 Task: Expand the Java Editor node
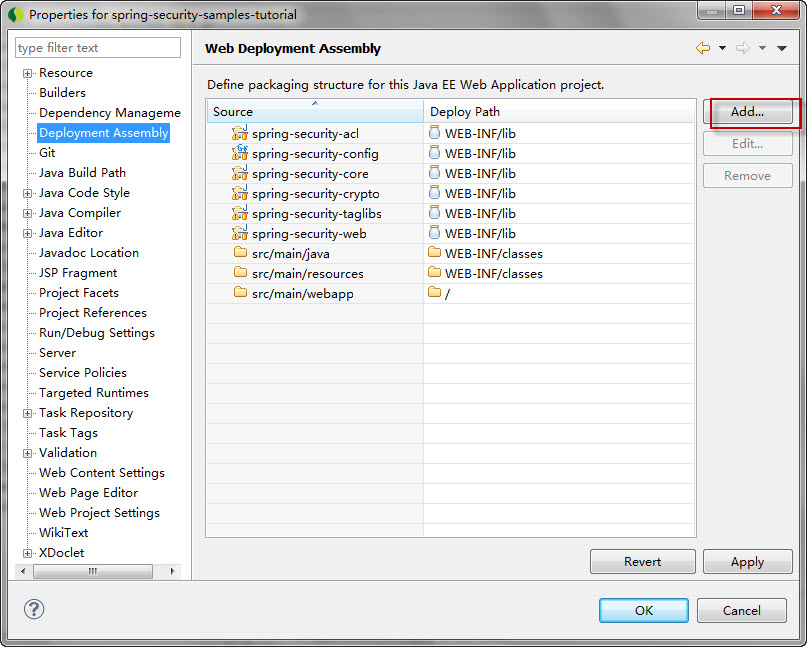pos(27,233)
